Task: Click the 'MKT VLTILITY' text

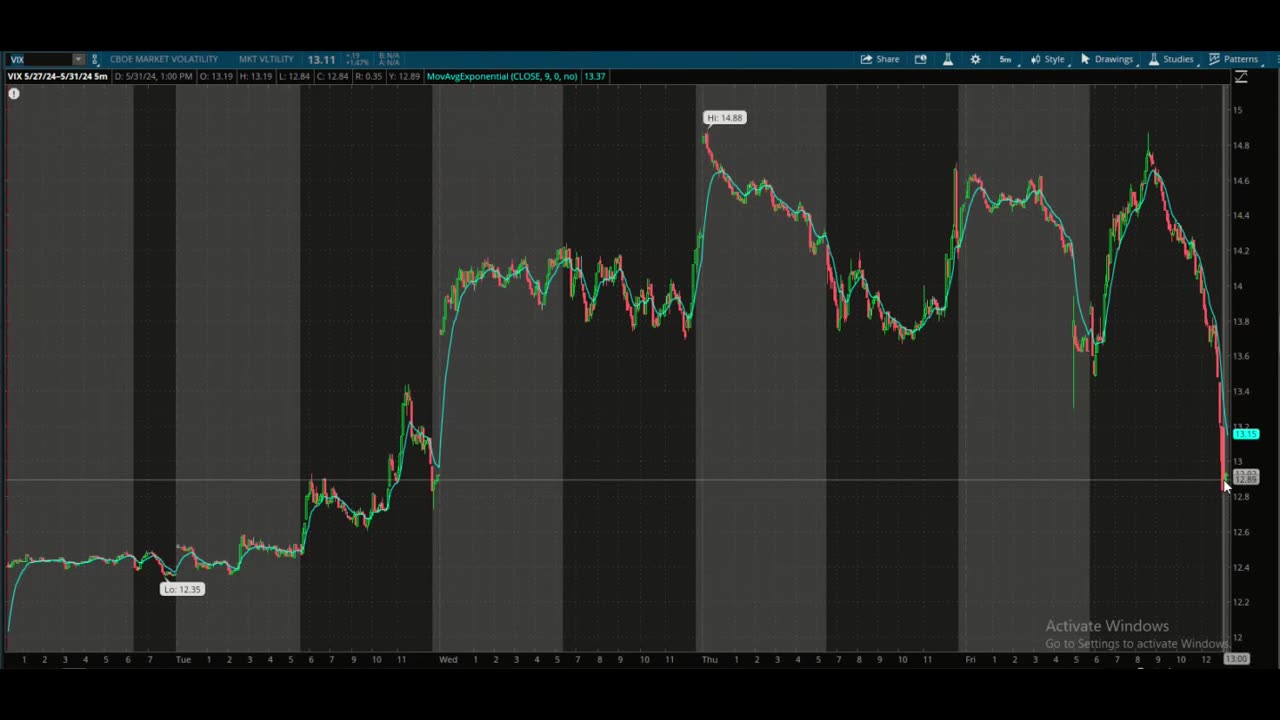Action: click(266, 60)
